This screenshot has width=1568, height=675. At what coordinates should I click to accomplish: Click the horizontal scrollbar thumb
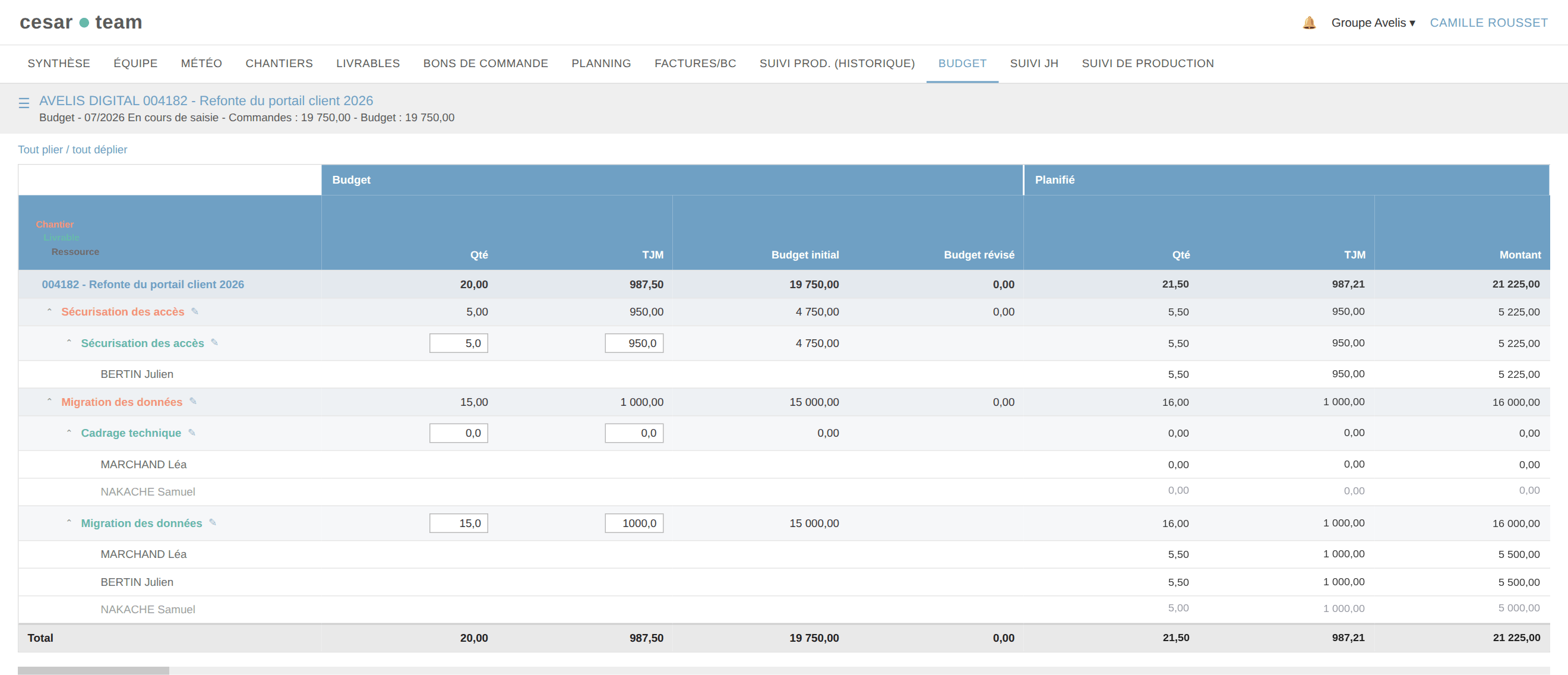[x=93, y=670]
